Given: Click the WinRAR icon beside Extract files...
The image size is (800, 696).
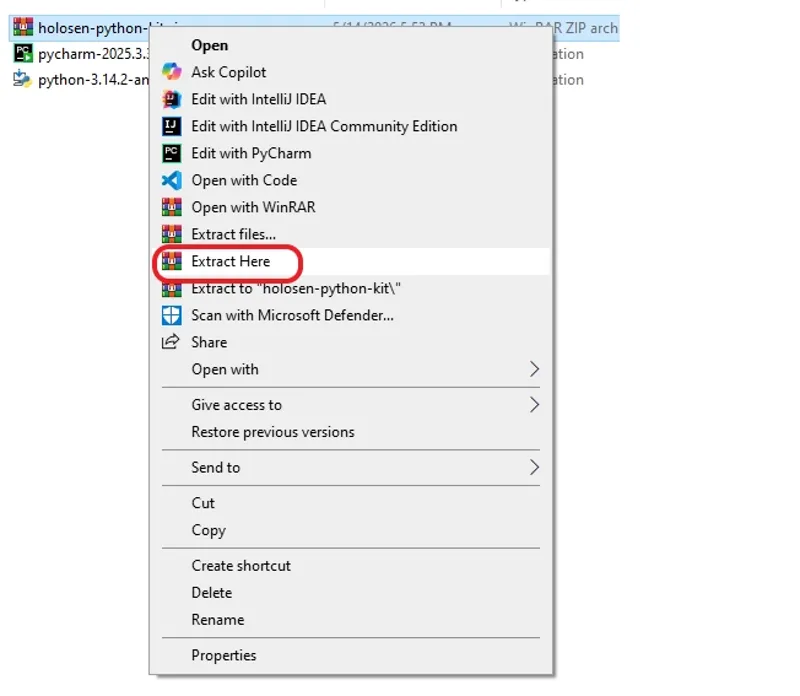Looking at the screenshot, I should point(171,234).
